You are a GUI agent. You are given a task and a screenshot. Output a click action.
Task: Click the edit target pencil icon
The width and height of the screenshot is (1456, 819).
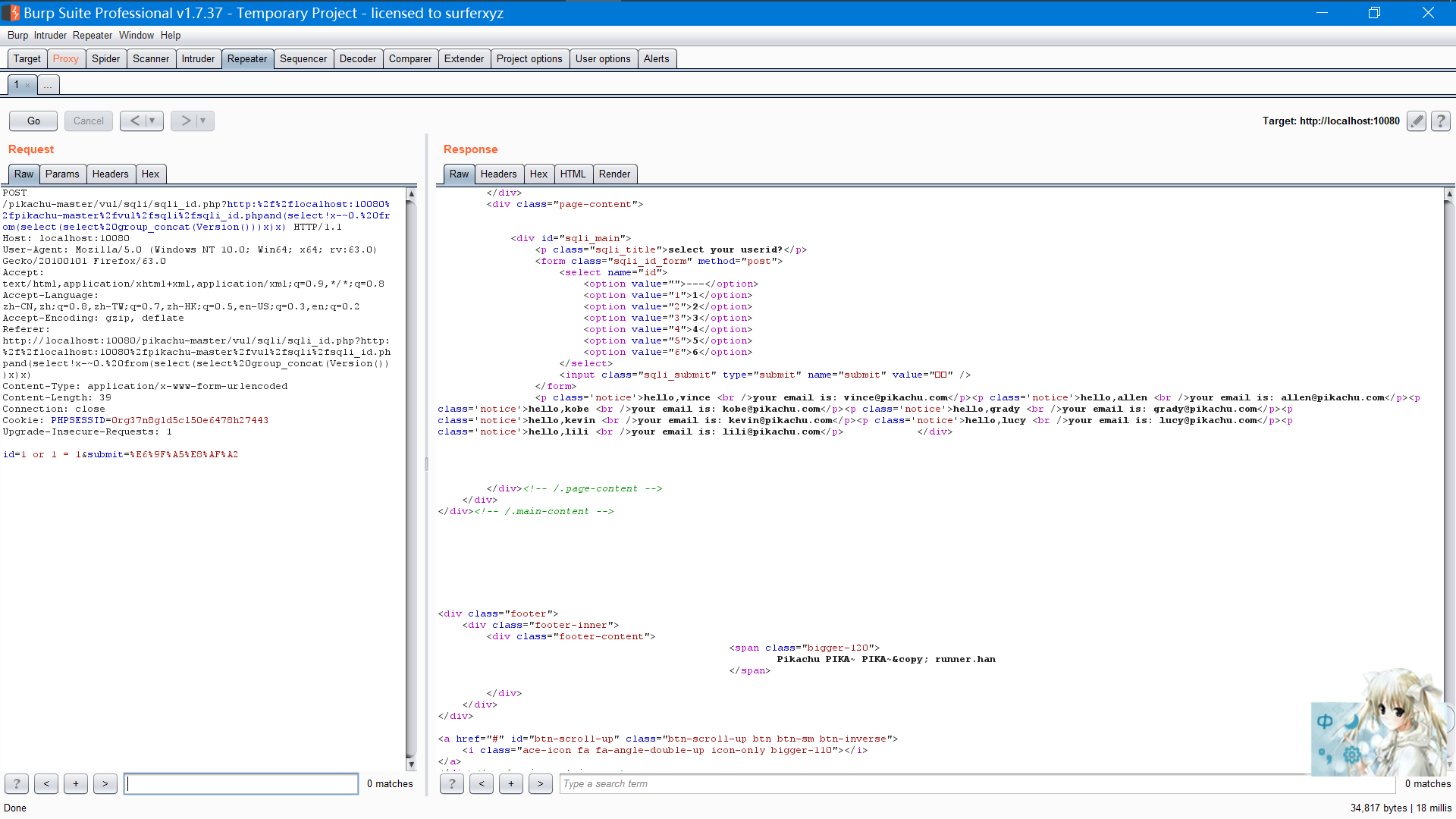pos(1416,121)
